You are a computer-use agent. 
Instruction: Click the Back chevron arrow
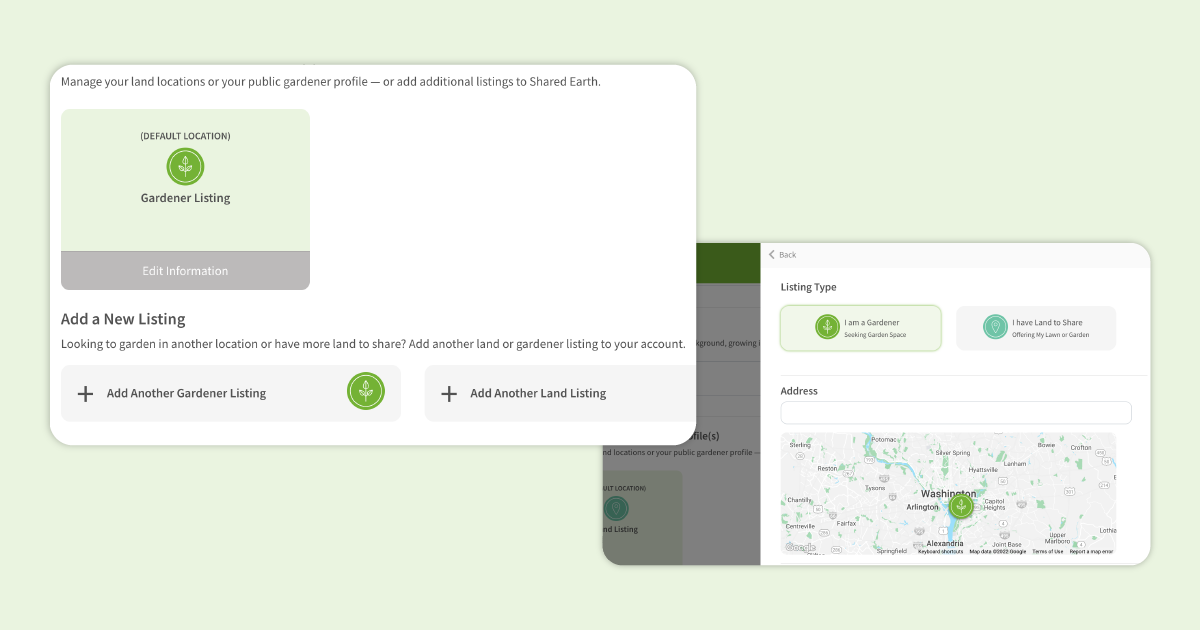pyautogui.click(x=772, y=255)
